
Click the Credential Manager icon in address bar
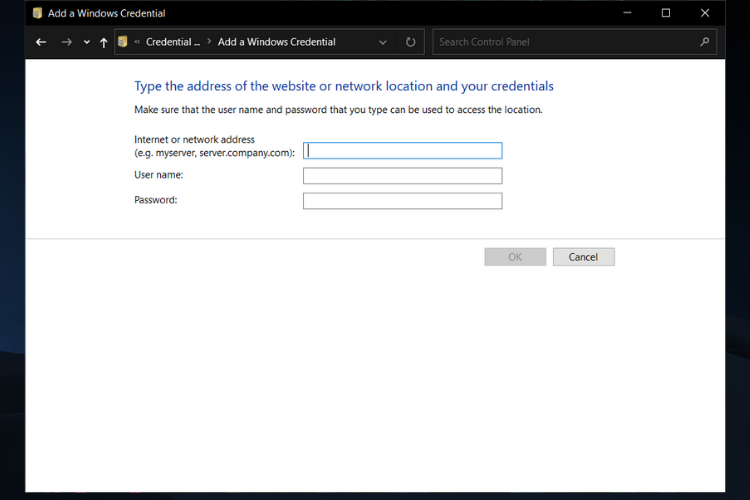pos(122,42)
